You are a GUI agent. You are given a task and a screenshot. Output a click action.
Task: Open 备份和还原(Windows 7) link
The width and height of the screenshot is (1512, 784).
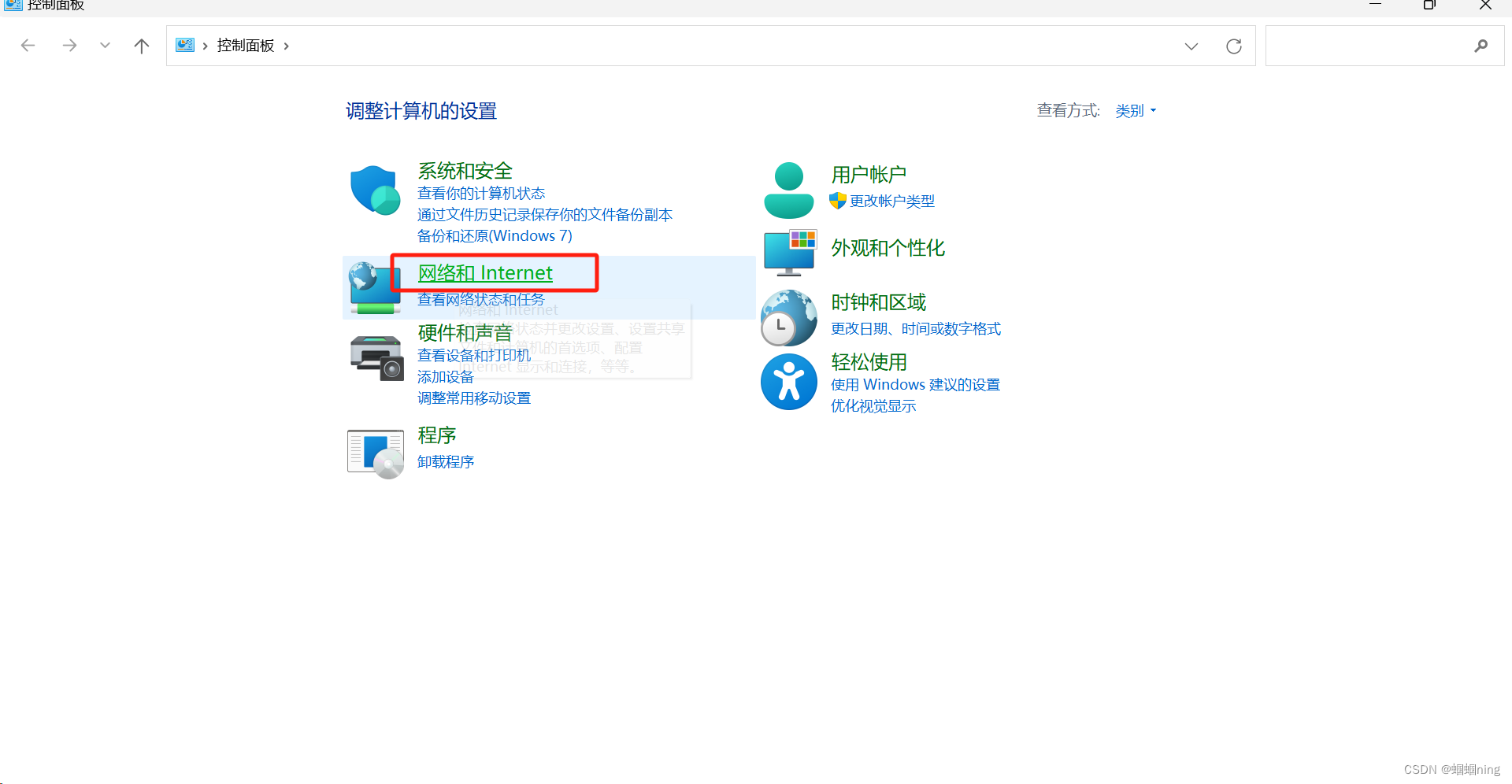[495, 236]
